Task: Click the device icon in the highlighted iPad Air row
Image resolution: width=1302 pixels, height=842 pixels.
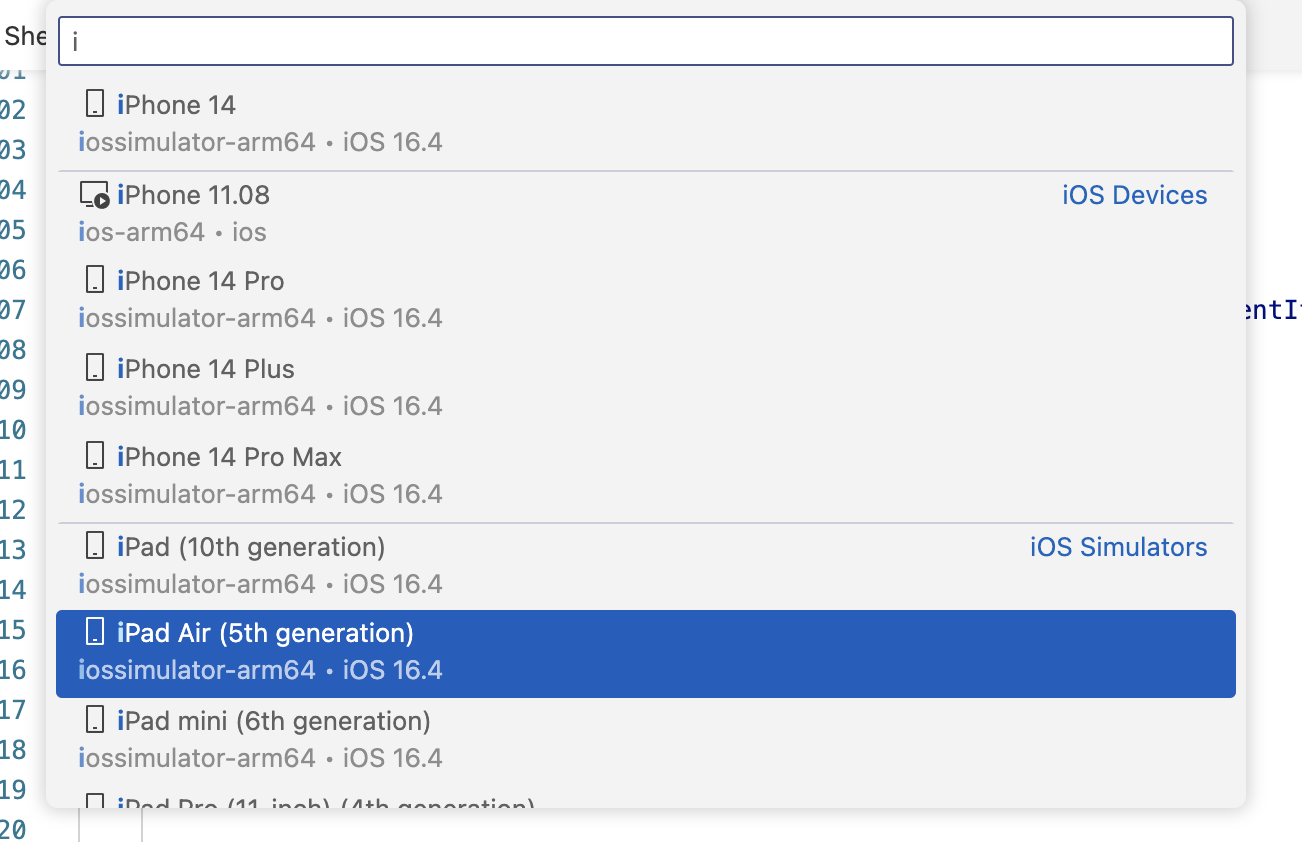Action: pyautogui.click(x=95, y=631)
